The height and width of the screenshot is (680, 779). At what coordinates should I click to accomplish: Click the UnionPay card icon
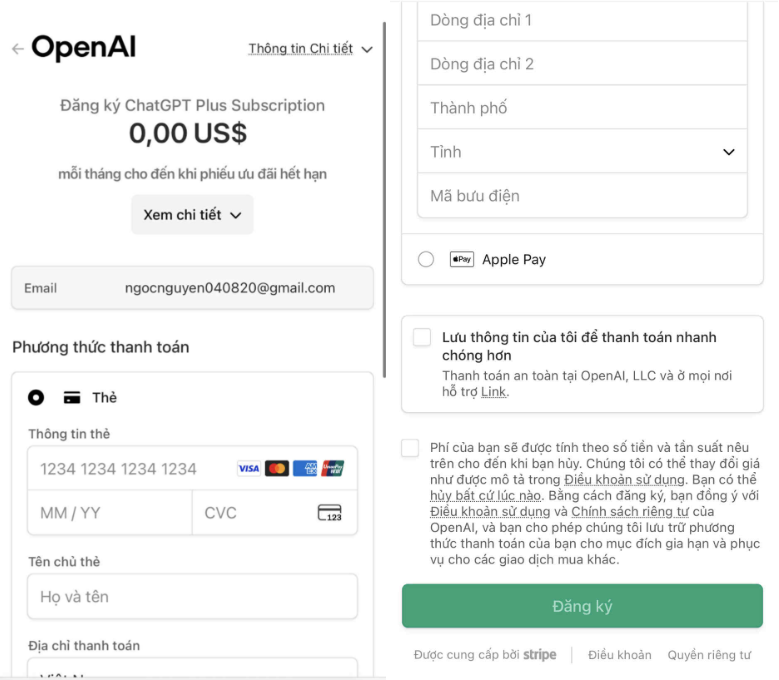coord(332,468)
